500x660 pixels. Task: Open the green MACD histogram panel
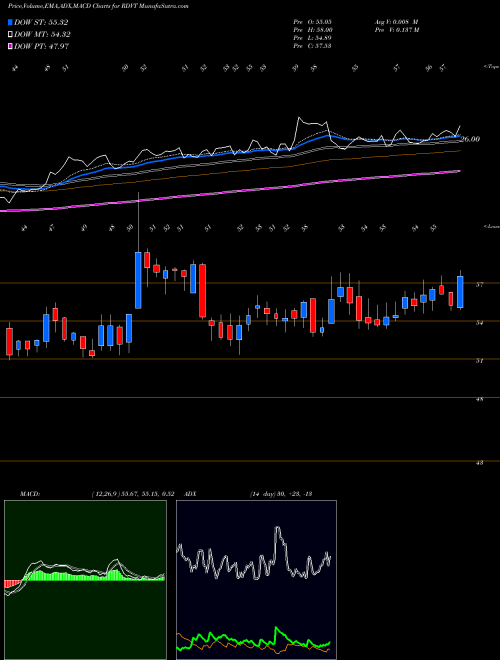click(85, 580)
